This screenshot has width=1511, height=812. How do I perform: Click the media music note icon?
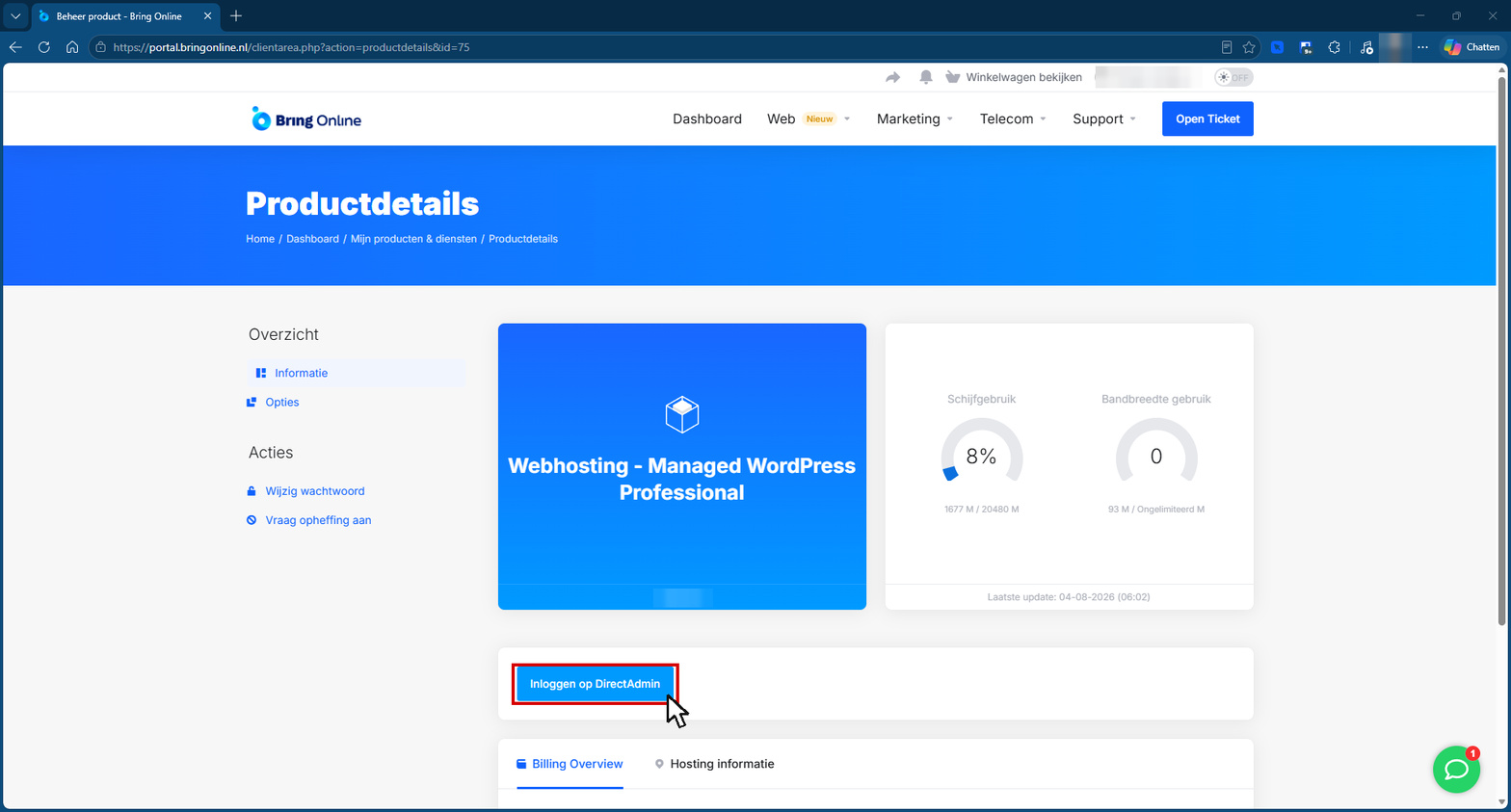1366,47
